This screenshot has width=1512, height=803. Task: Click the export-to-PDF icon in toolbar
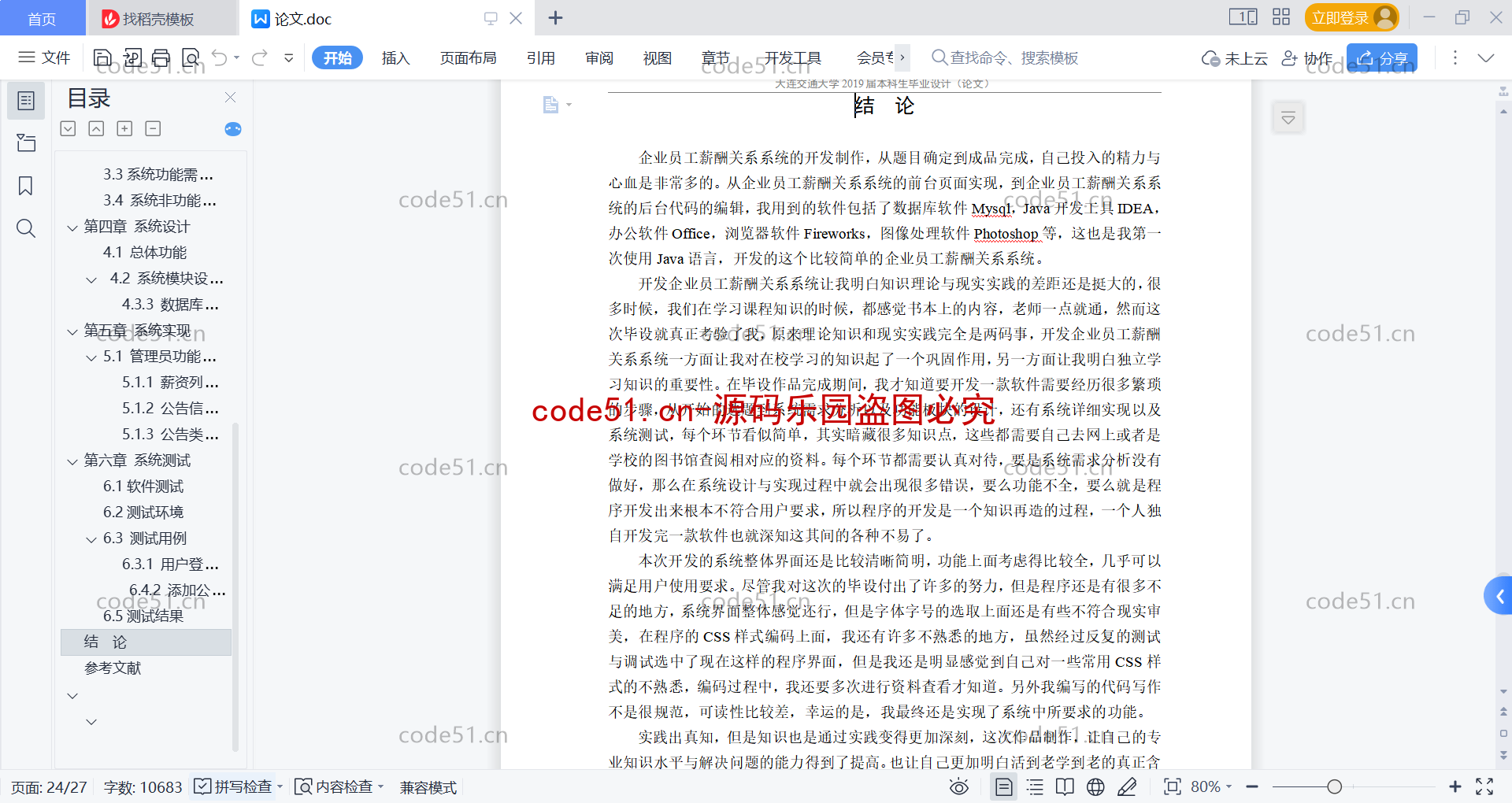132,57
